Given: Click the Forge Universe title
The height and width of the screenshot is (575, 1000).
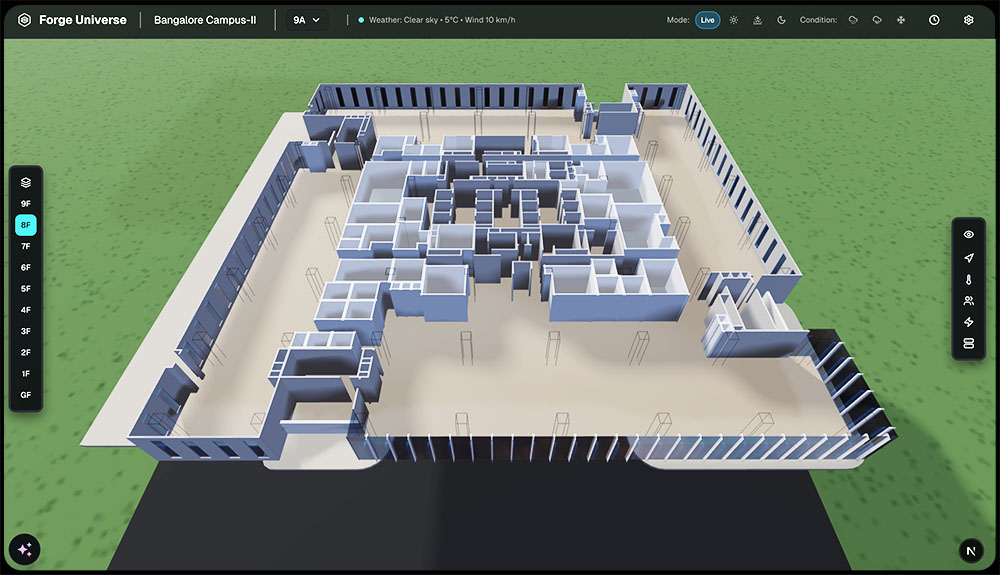Looking at the screenshot, I should coord(83,20).
